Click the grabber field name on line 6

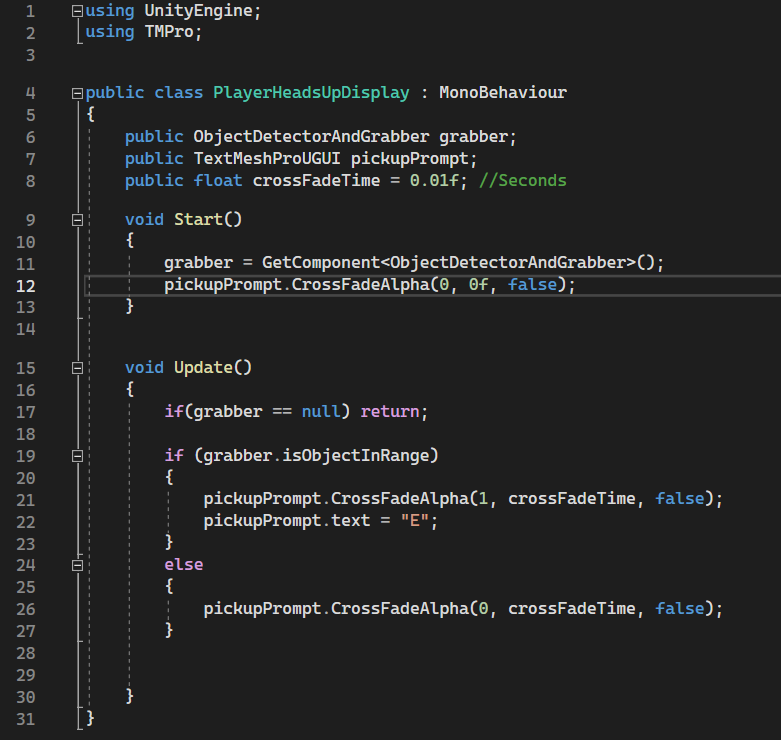[x=473, y=137]
